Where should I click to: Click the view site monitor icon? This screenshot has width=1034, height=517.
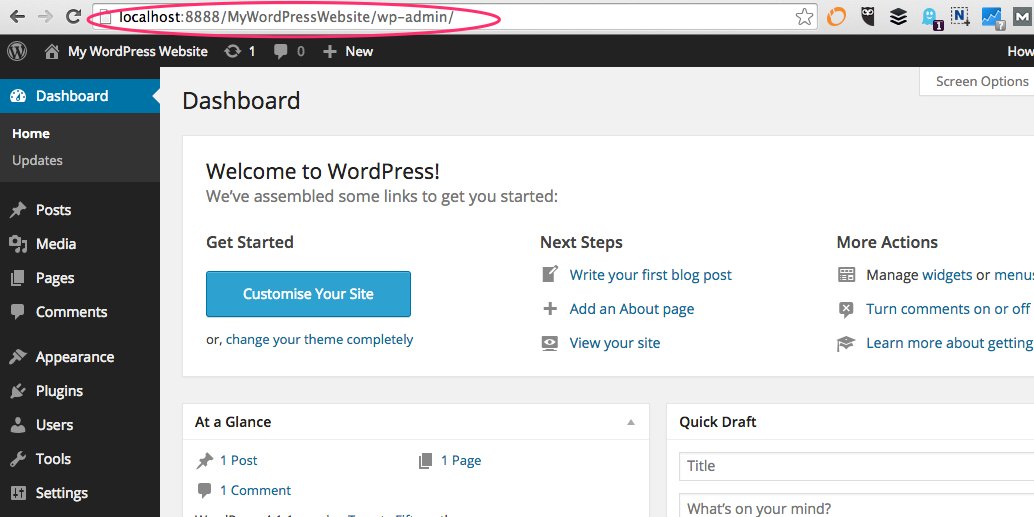pyautogui.click(x=549, y=343)
